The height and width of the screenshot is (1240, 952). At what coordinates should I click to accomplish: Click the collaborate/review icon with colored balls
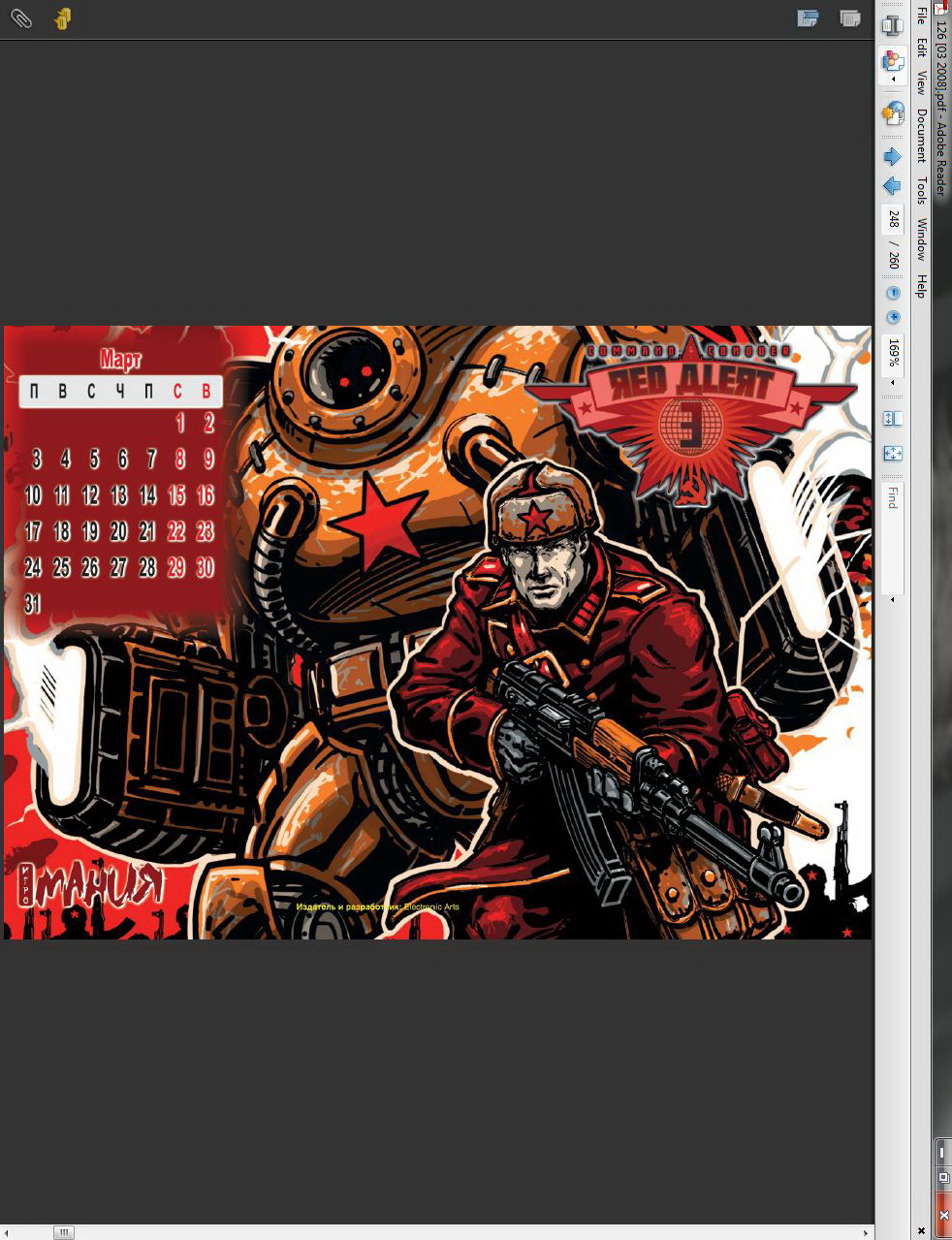[892, 62]
